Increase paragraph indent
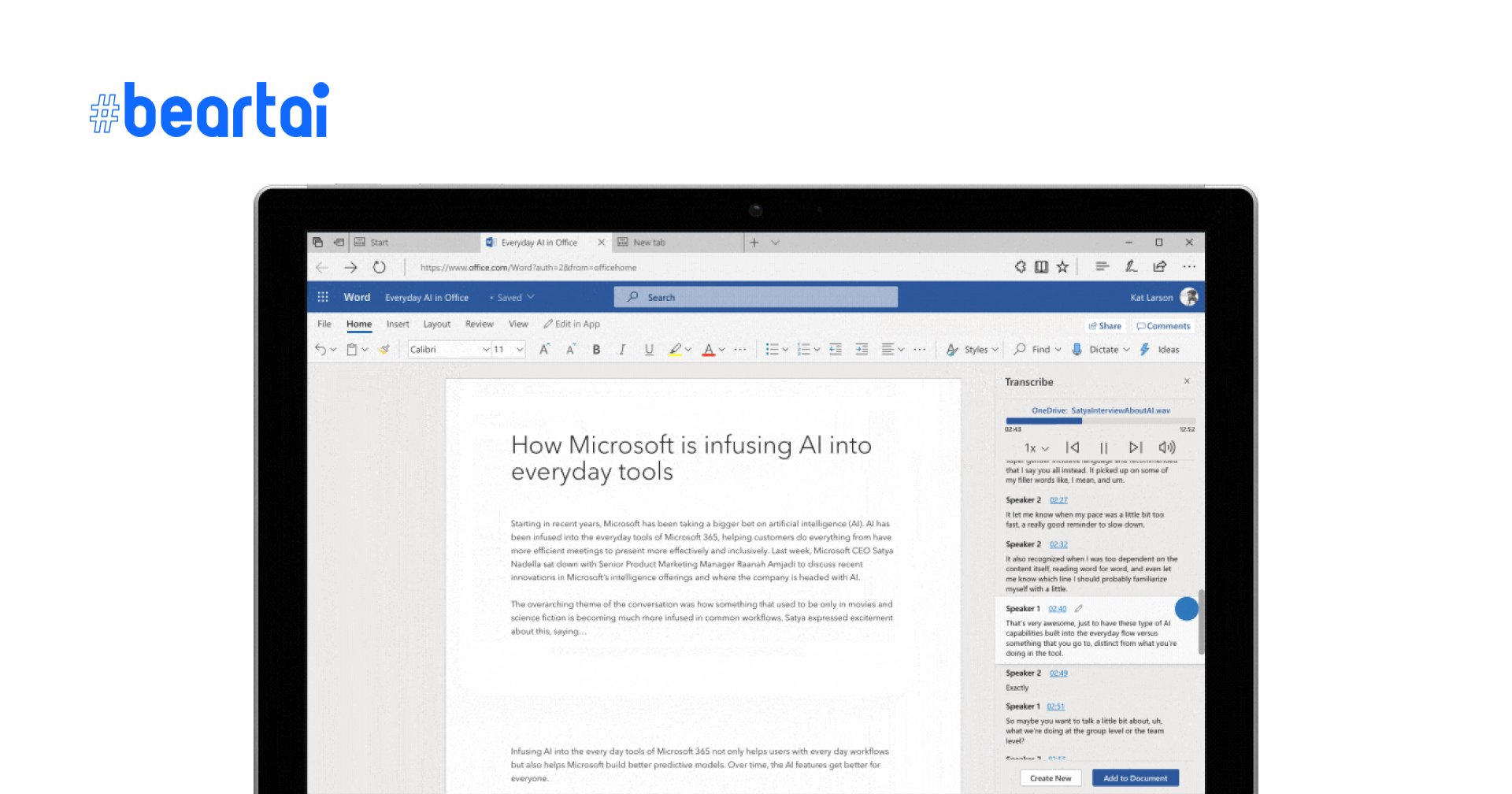This screenshot has height=794, width=1512. (862, 350)
